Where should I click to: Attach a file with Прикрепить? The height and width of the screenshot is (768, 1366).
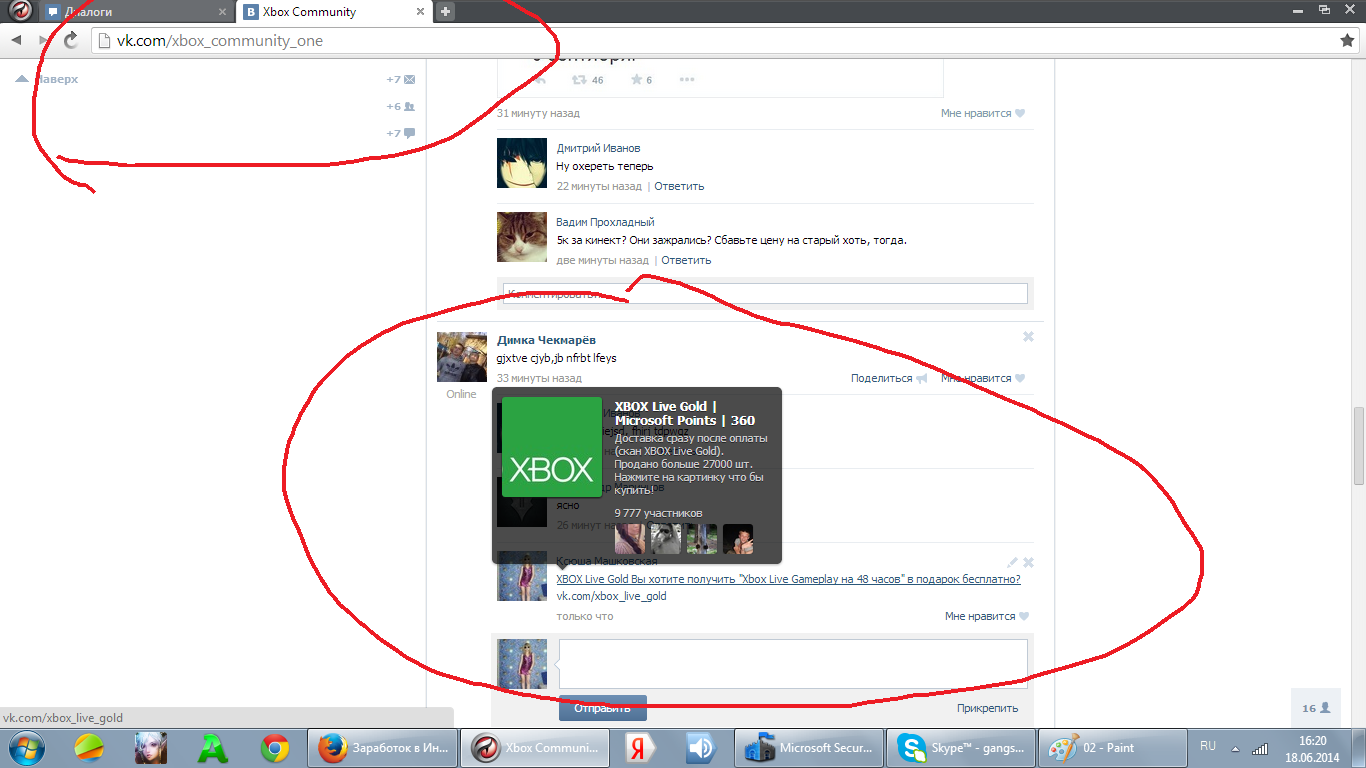(987, 708)
